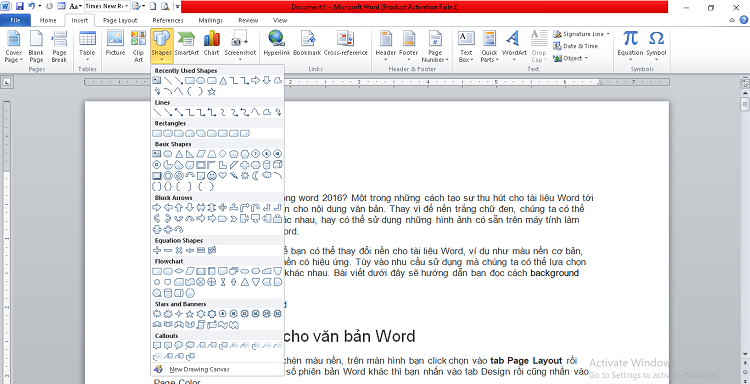750x384 pixels.
Task: Open the References tab
Action: tap(168, 21)
